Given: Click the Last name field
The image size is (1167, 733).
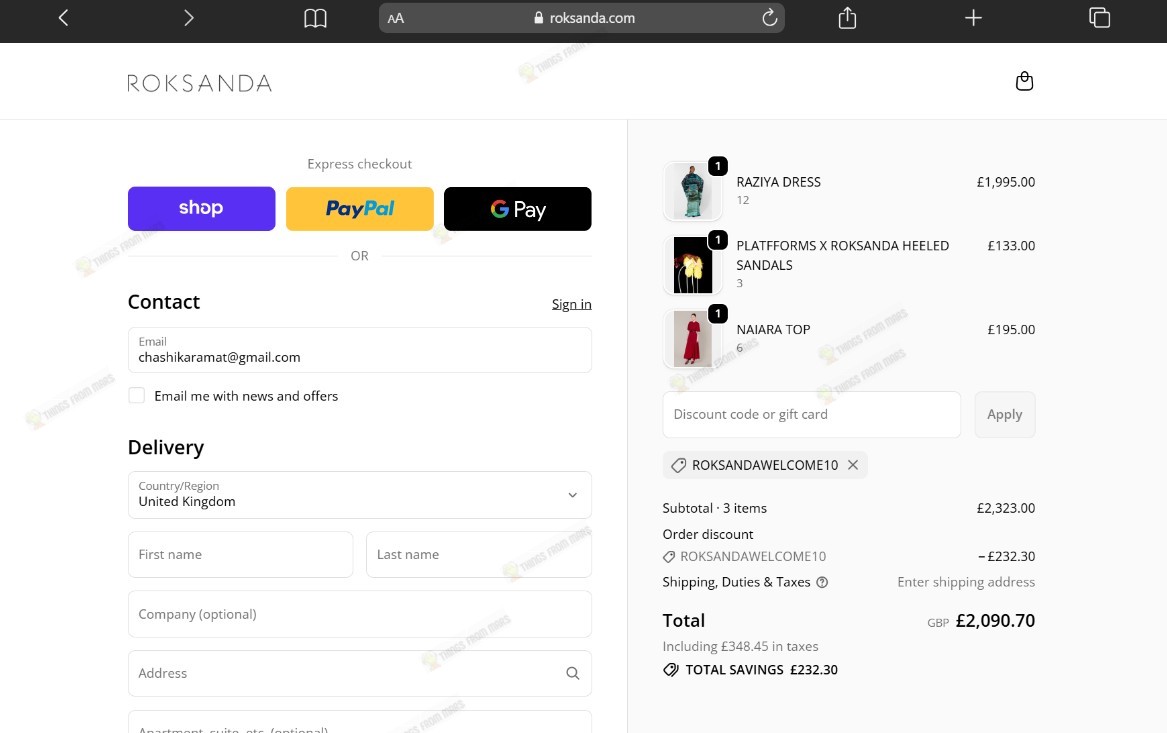Looking at the screenshot, I should click(x=479, y=554).
